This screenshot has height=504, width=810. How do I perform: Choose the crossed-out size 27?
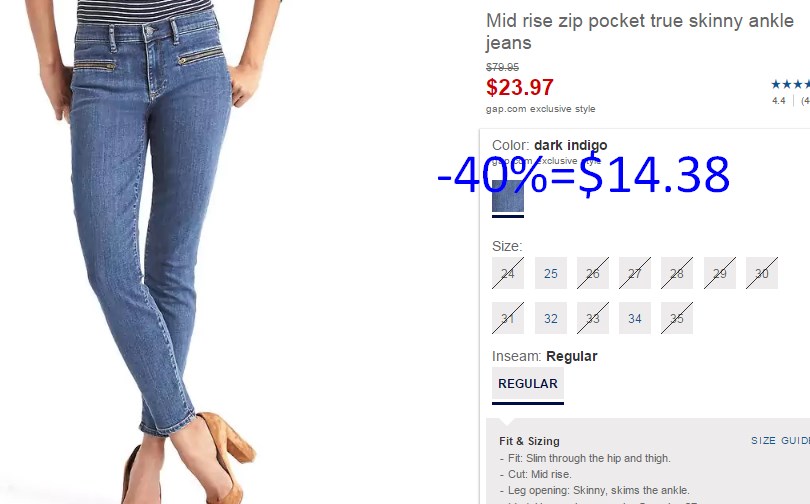635,273
